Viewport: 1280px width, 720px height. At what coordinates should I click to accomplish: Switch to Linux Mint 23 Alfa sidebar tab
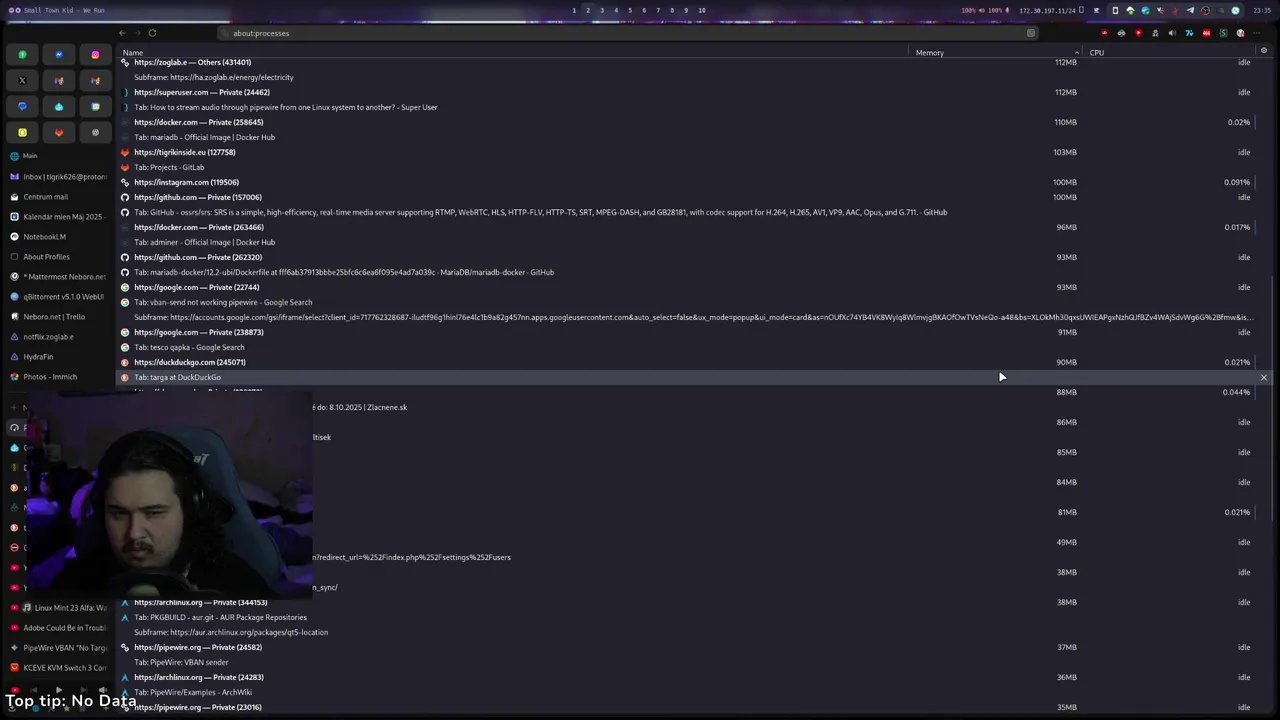(58, 607)
